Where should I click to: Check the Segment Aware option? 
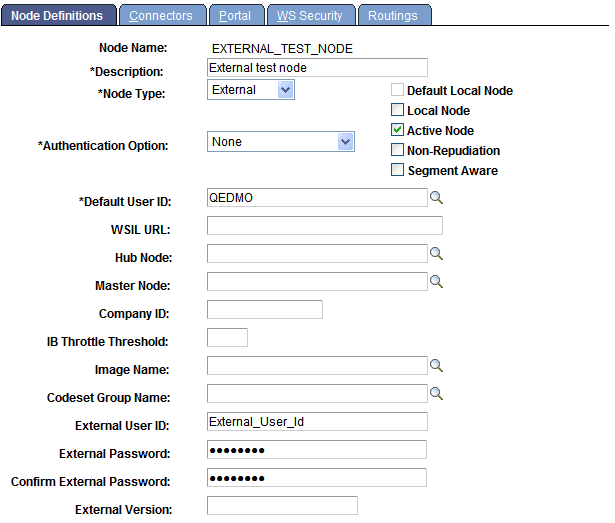(x=397, y=170)
